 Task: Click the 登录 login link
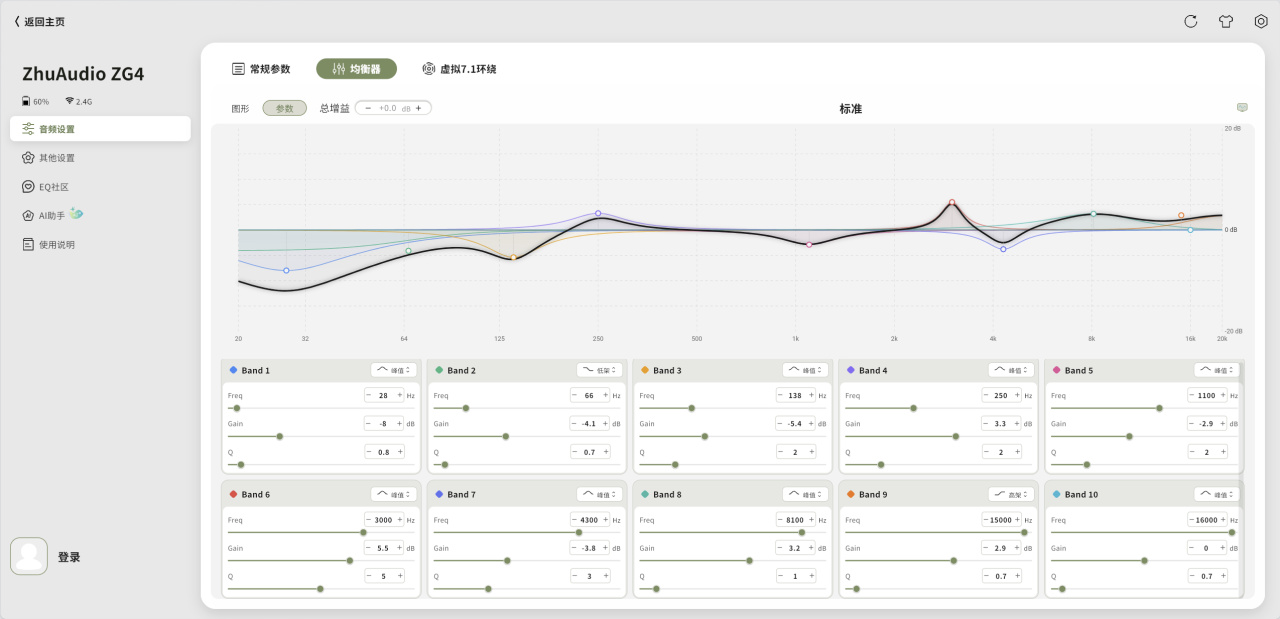coord(69,558)
